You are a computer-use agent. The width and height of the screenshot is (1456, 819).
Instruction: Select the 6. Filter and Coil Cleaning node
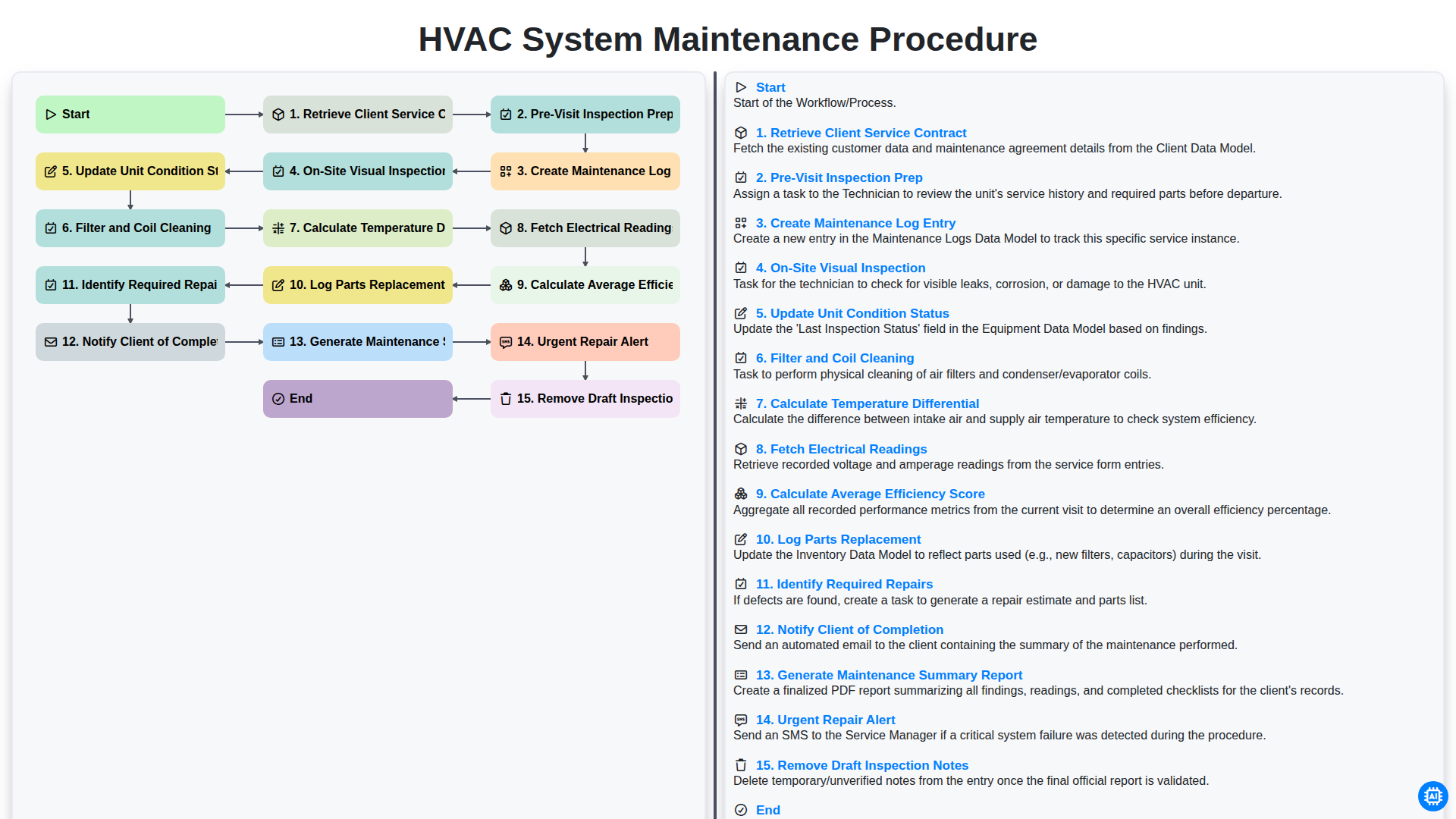pyautogui.click(x=130, y=228)
